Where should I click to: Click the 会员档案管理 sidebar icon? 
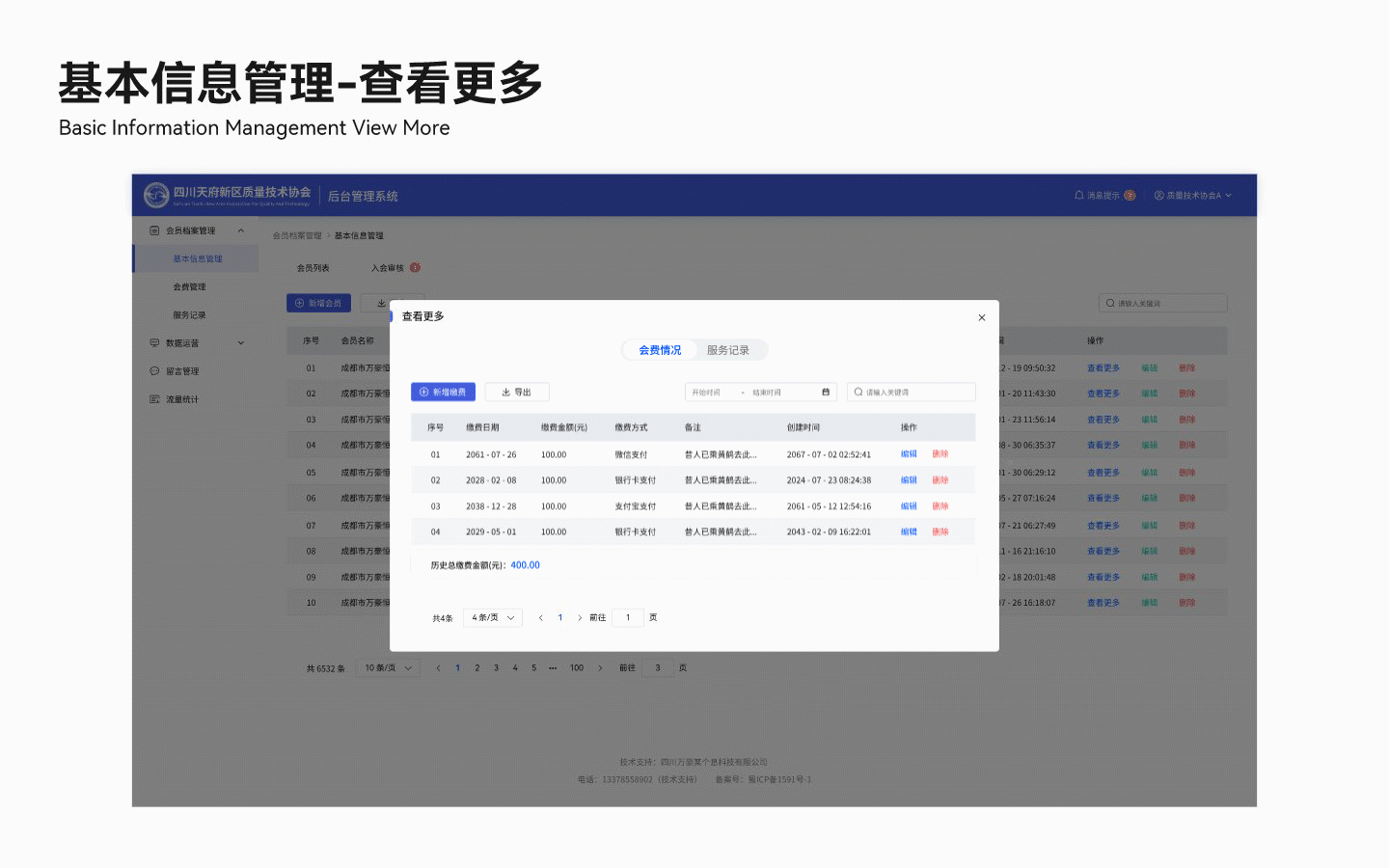[154, 231]
